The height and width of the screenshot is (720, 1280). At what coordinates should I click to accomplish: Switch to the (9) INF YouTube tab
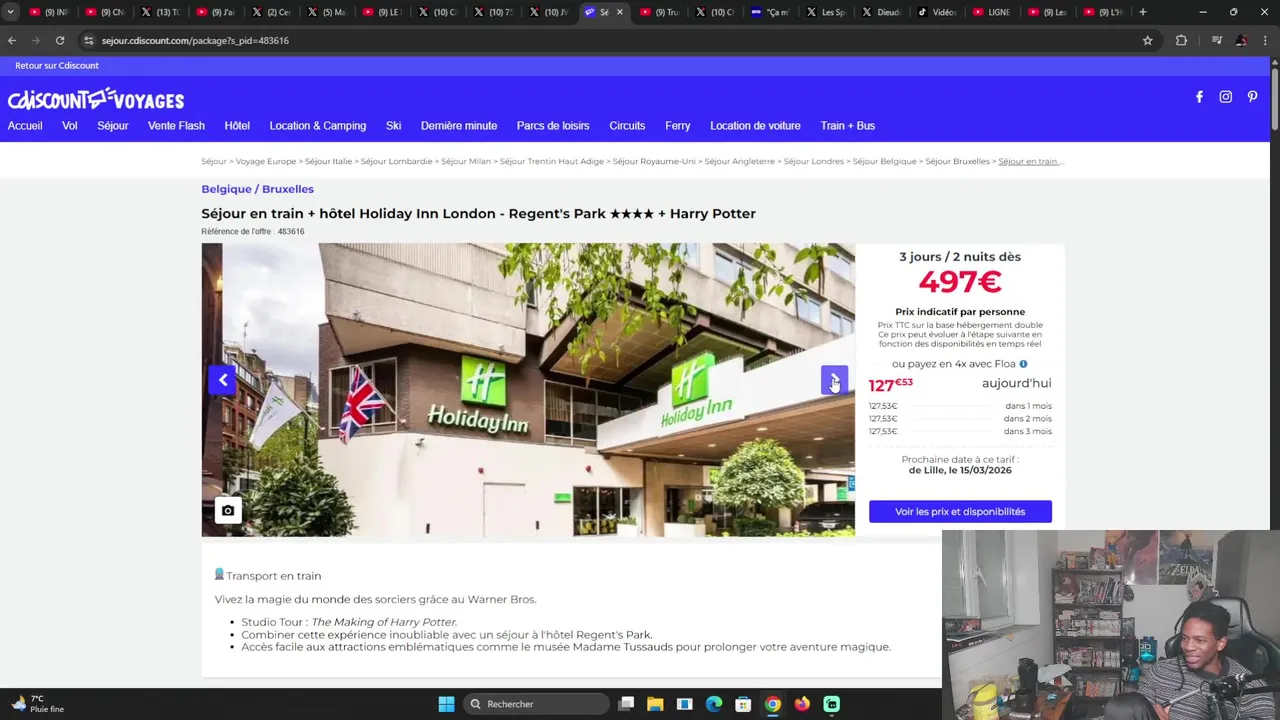pyautogui.click(x=49, y=12)
